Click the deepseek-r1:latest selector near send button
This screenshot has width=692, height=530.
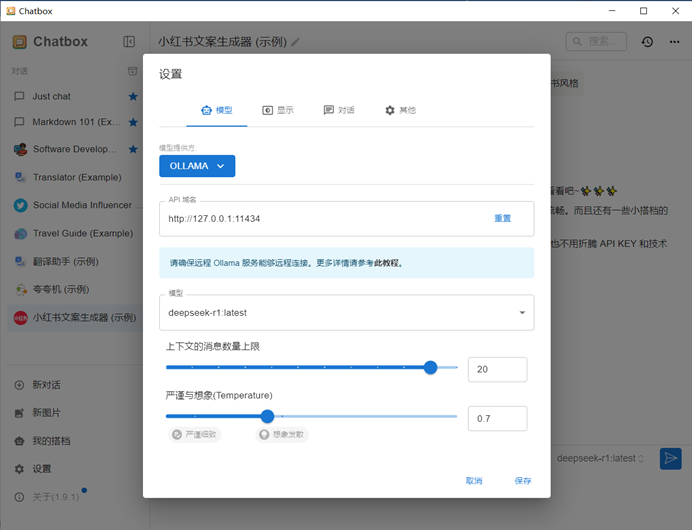point(600,459)
